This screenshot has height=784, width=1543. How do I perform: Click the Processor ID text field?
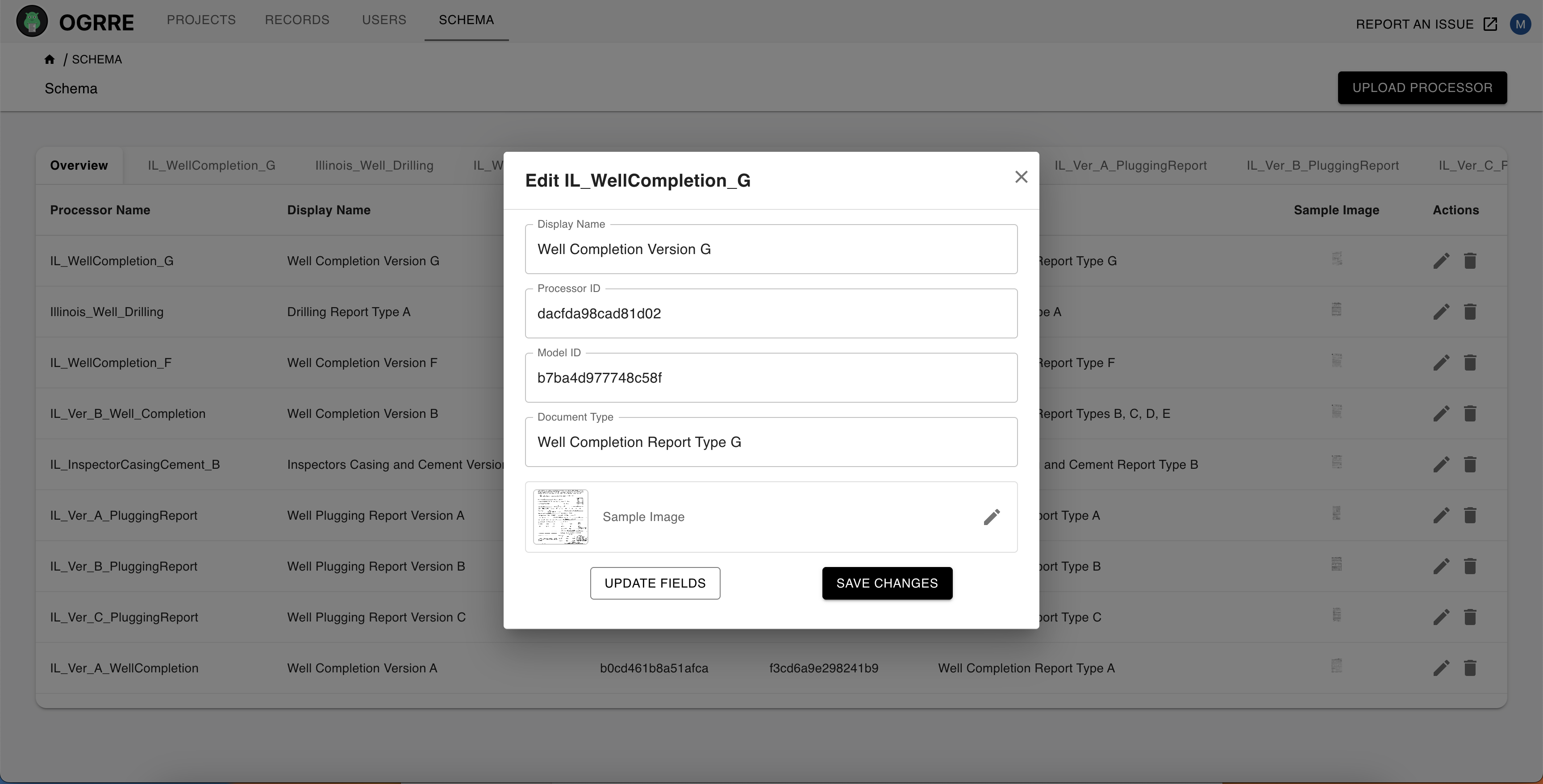click(770, 314)
